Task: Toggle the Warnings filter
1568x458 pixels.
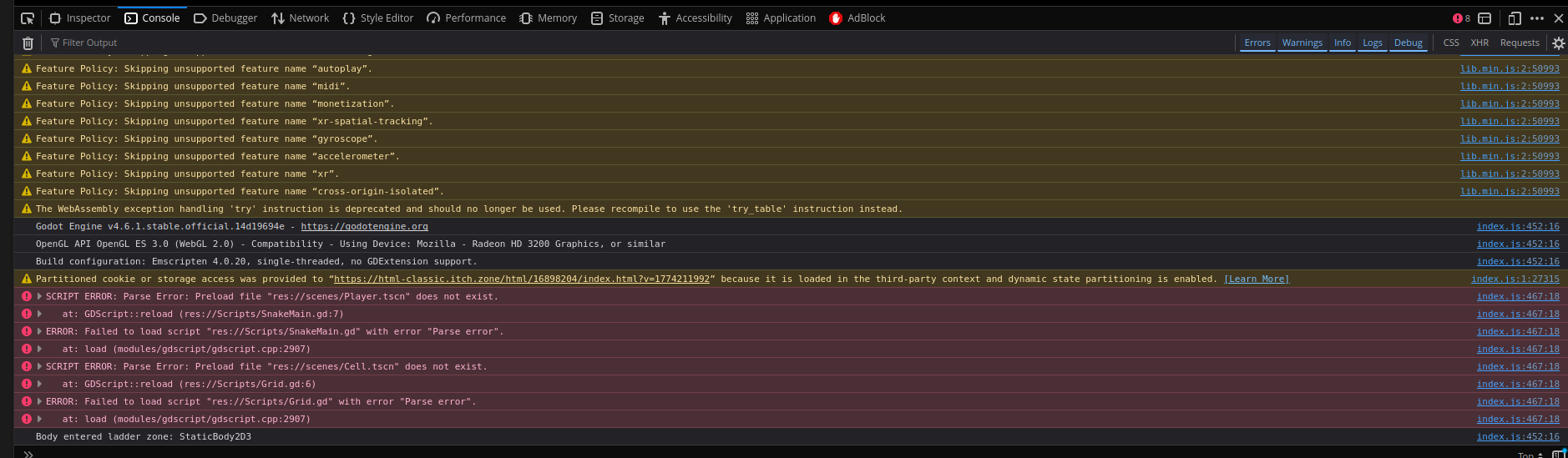Action: (1302, 43)
